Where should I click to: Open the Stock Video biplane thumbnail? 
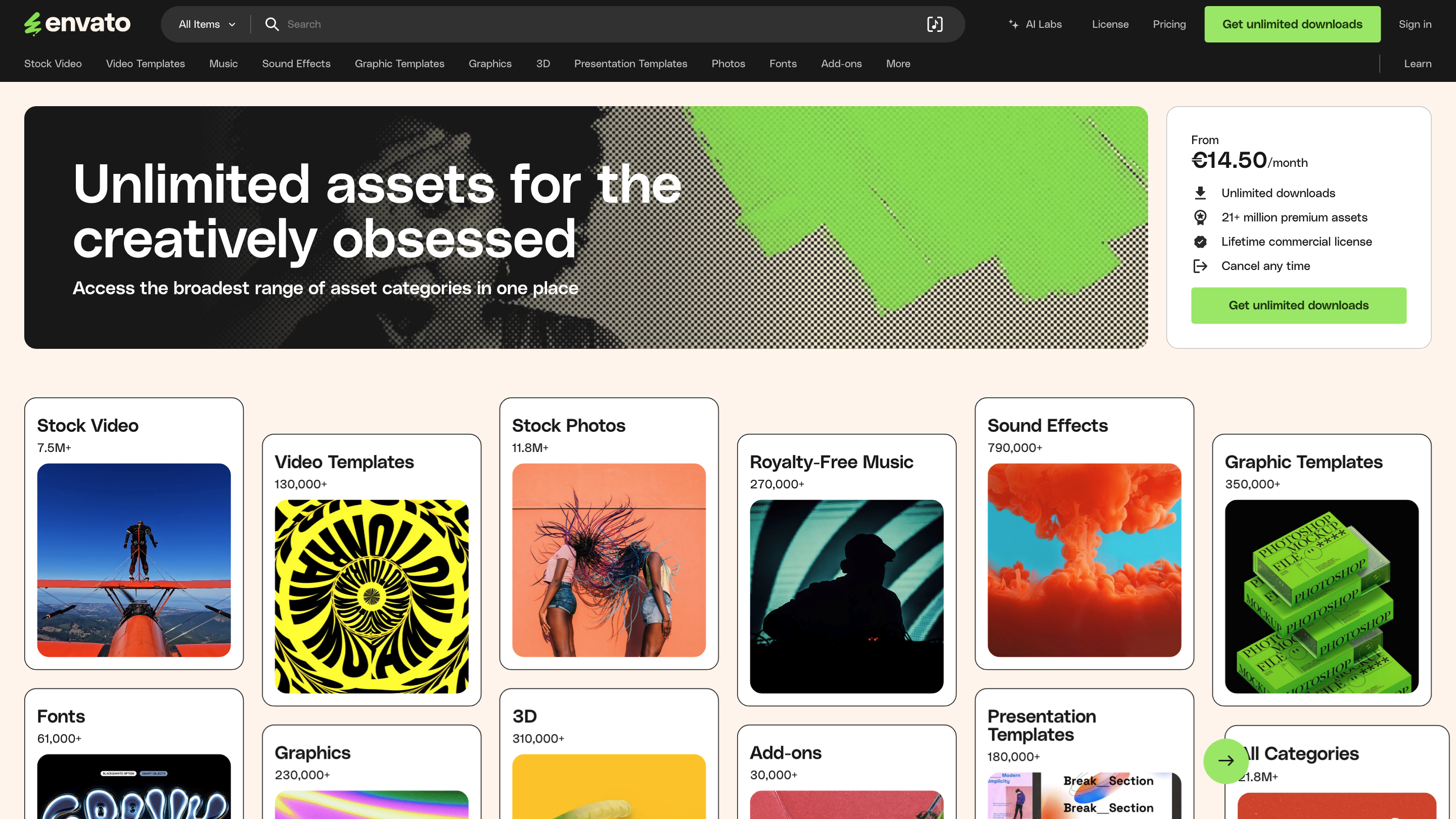click(134, 560)
